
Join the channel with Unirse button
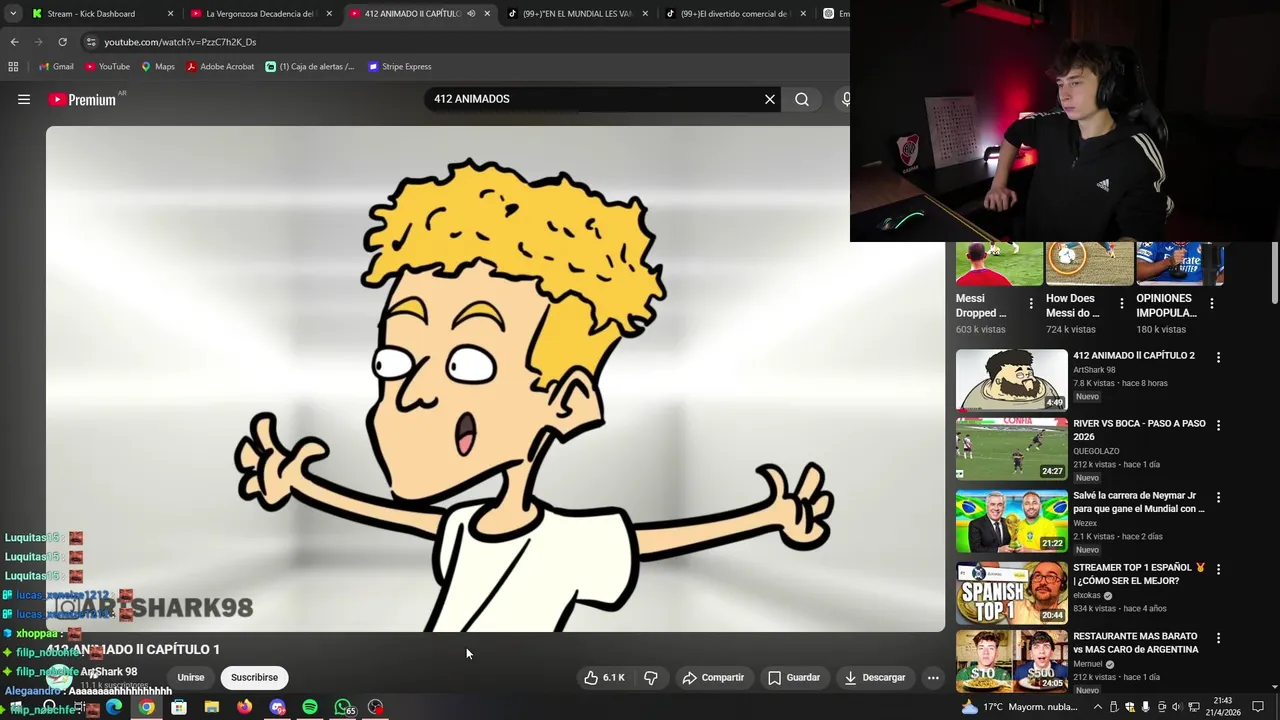(x=191, y=677)
